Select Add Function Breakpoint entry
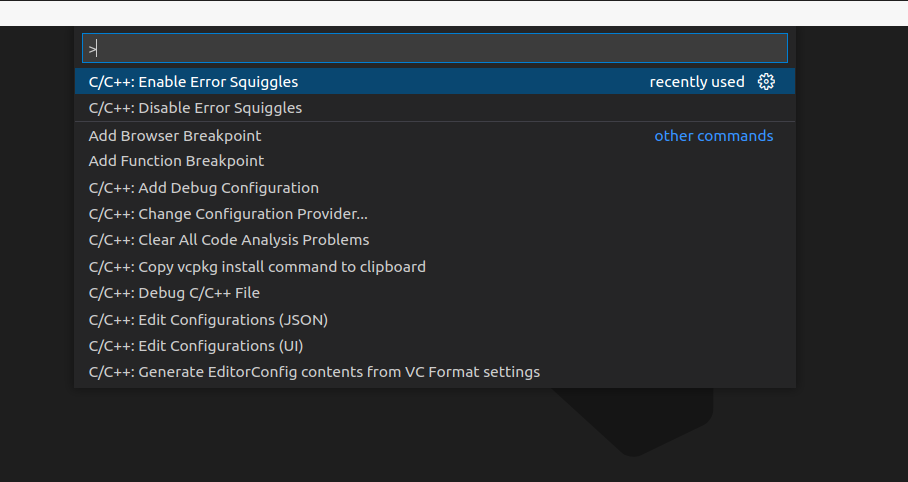The height and width of the screenshot is (482, 908). pyautogui.click(x=176, y=161)
